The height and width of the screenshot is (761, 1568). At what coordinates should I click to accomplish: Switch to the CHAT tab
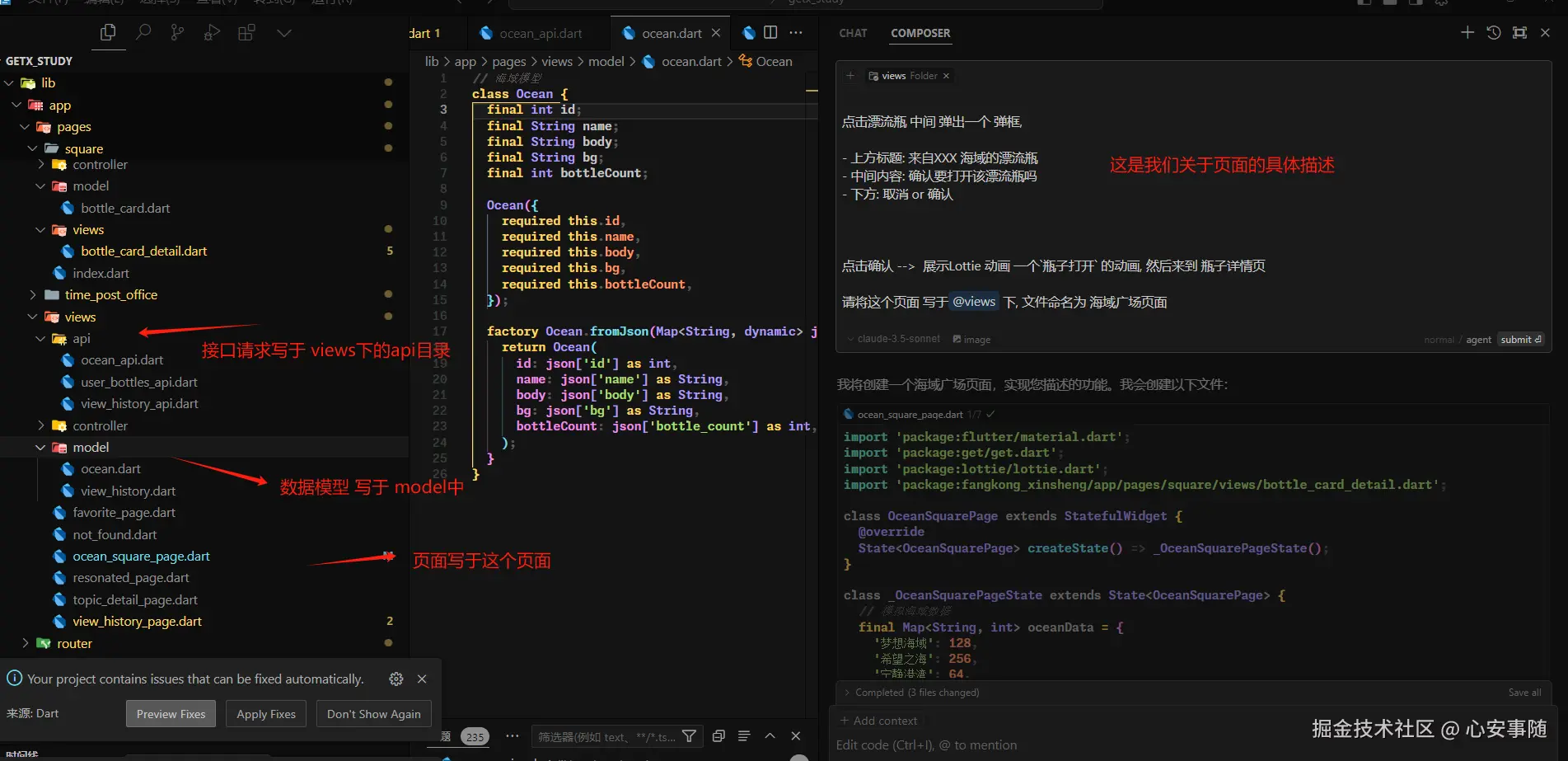click(x=853, y=33)
